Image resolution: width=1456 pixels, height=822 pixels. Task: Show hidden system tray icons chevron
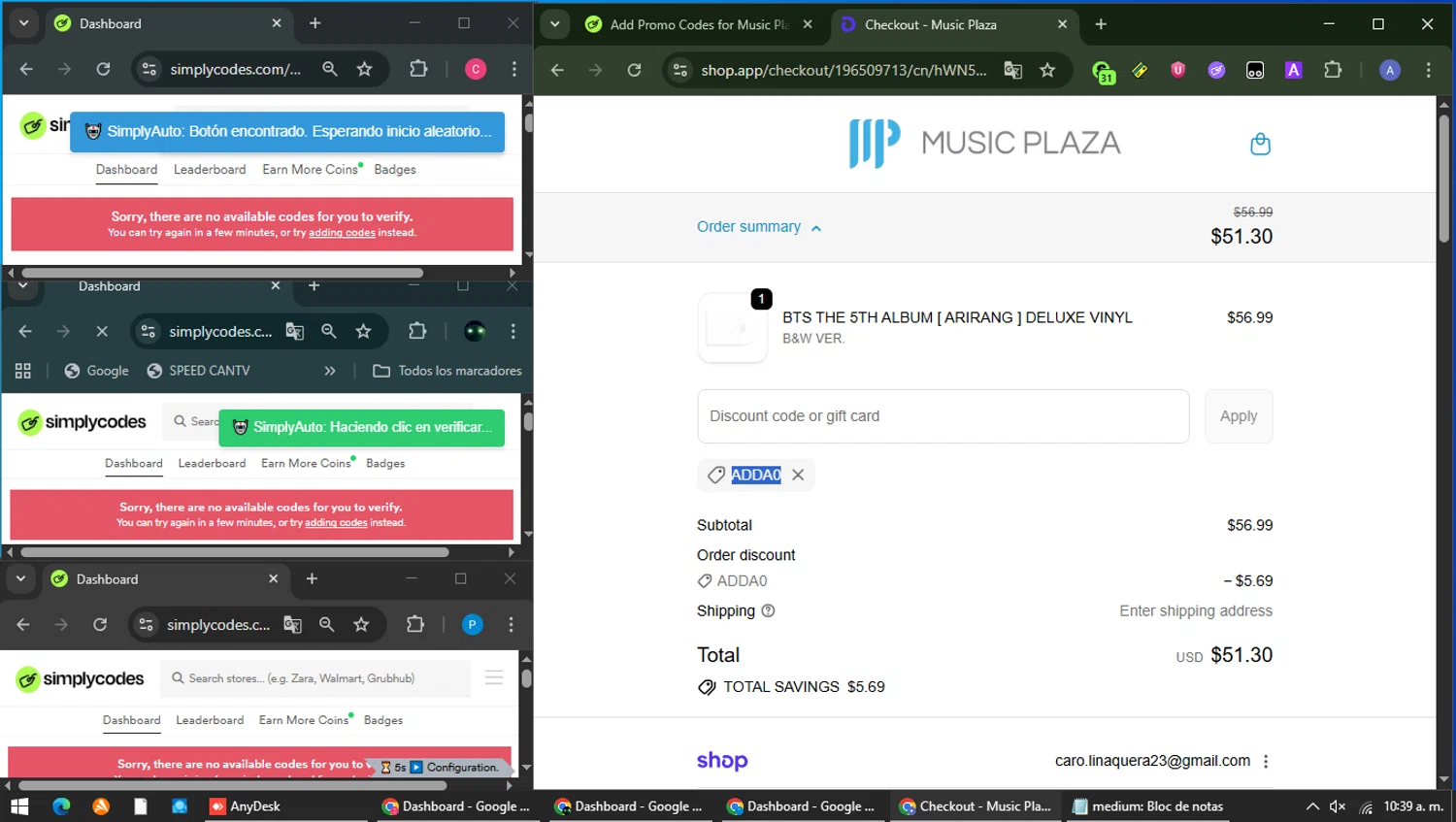point(1312,806)
